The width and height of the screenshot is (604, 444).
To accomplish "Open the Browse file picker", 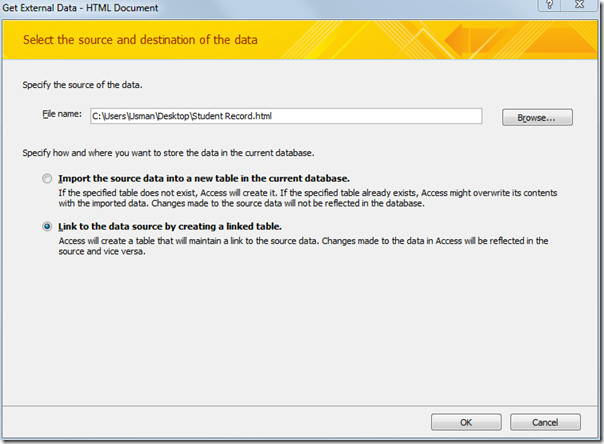I will pos(537,117).
